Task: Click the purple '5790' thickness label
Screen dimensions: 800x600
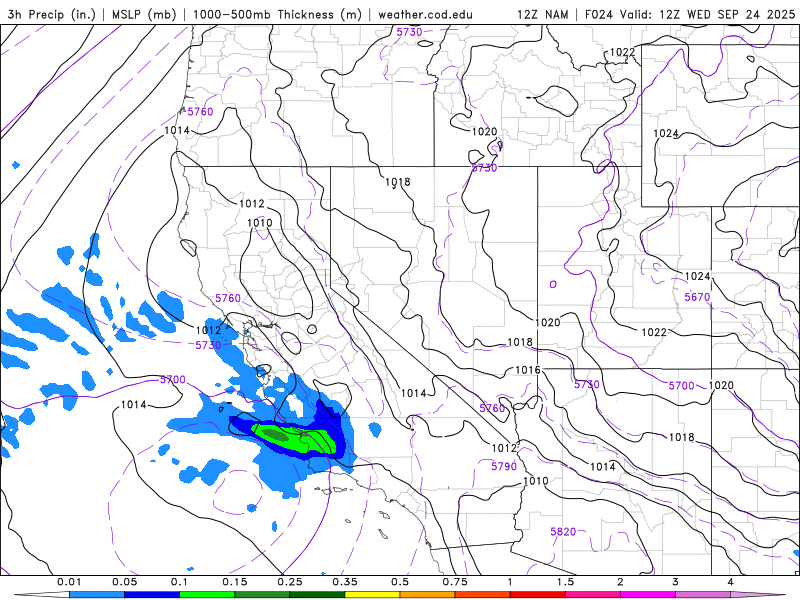Action: click(x=504, y=466)
